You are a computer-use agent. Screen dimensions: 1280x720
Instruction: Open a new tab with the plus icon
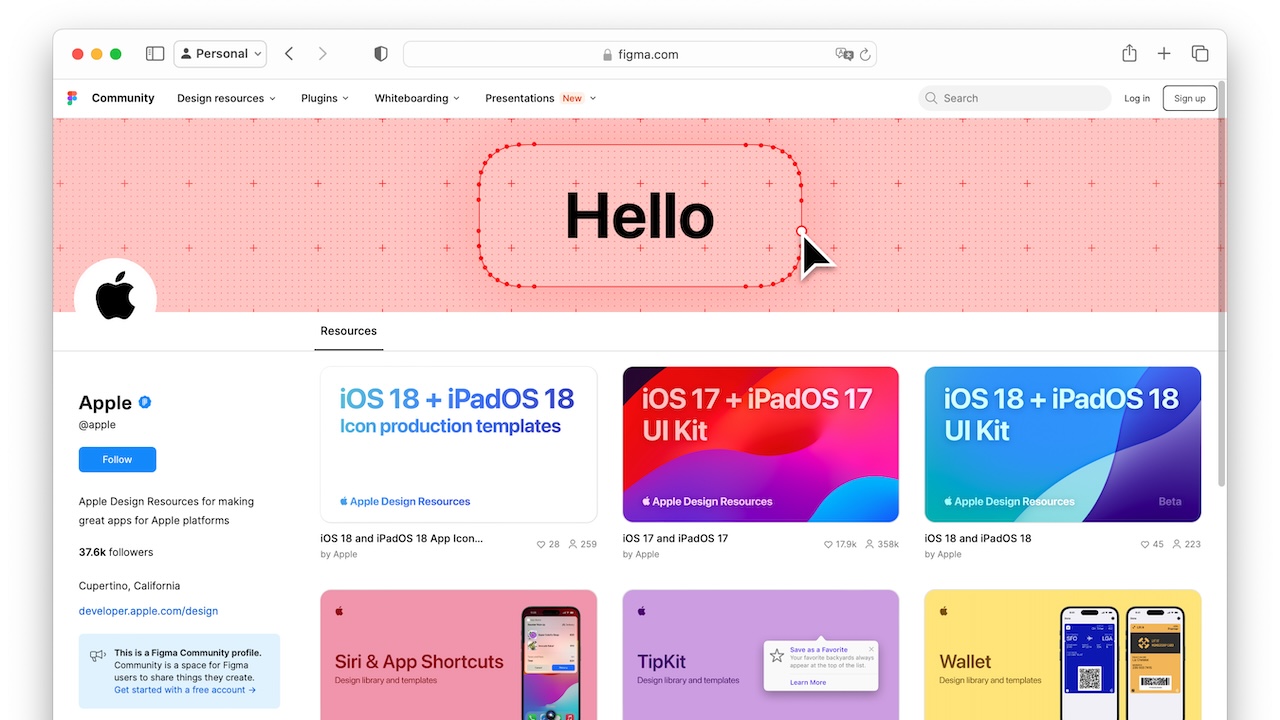click(1164, 54)
